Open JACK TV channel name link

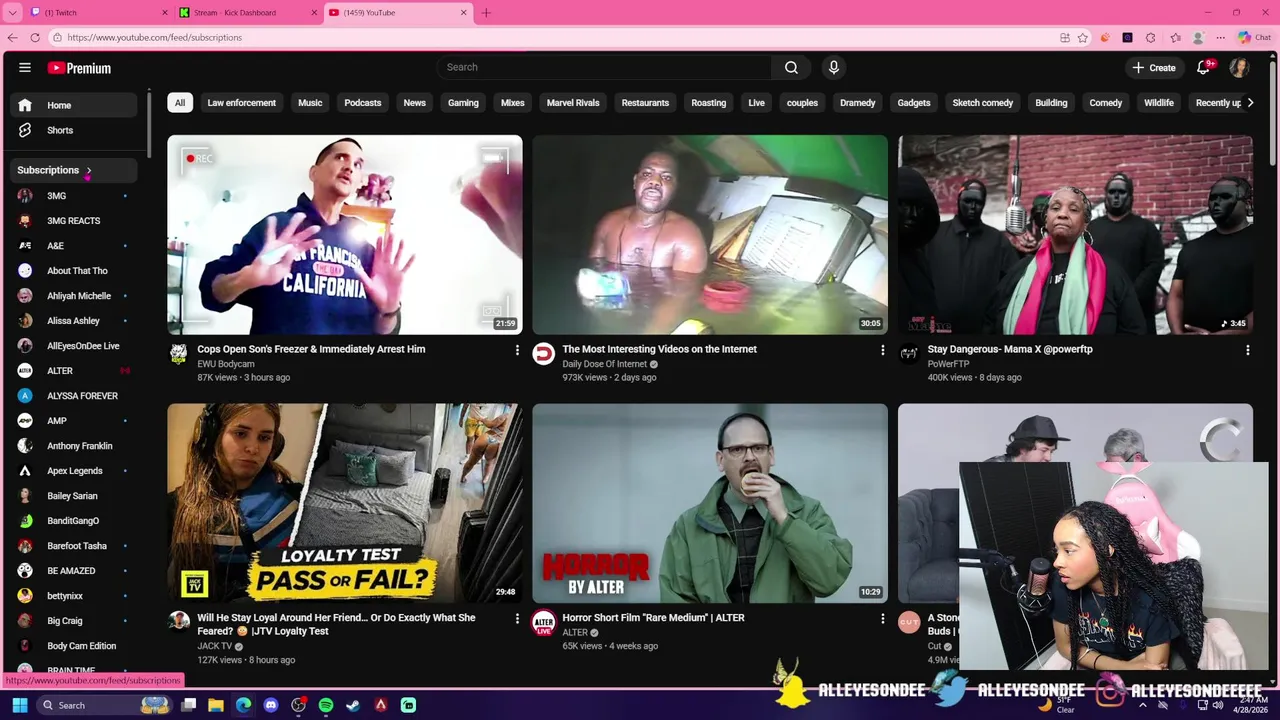pos(214,646)
